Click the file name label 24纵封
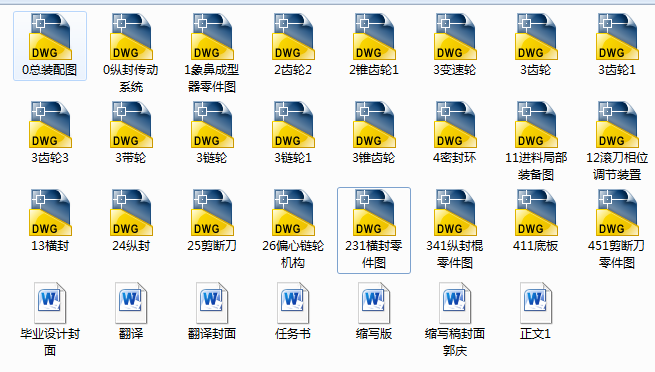This screenshot has height=372, width=655. (131, 246)
